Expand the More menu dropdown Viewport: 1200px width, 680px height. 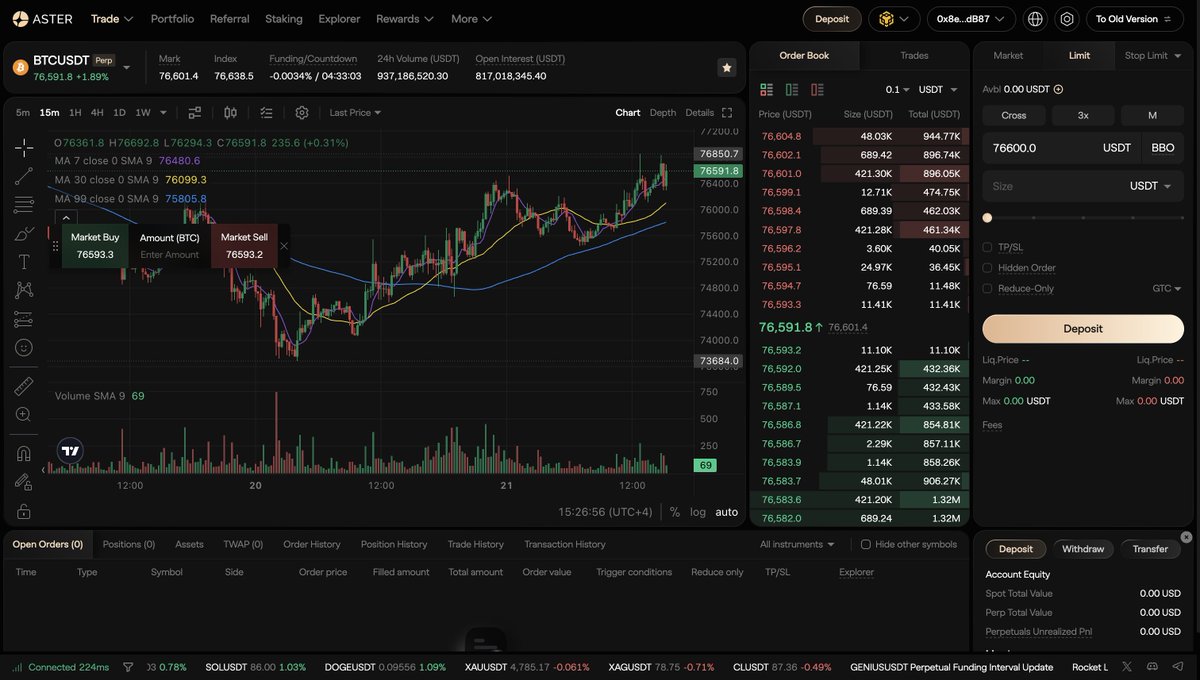pos(471,19)
